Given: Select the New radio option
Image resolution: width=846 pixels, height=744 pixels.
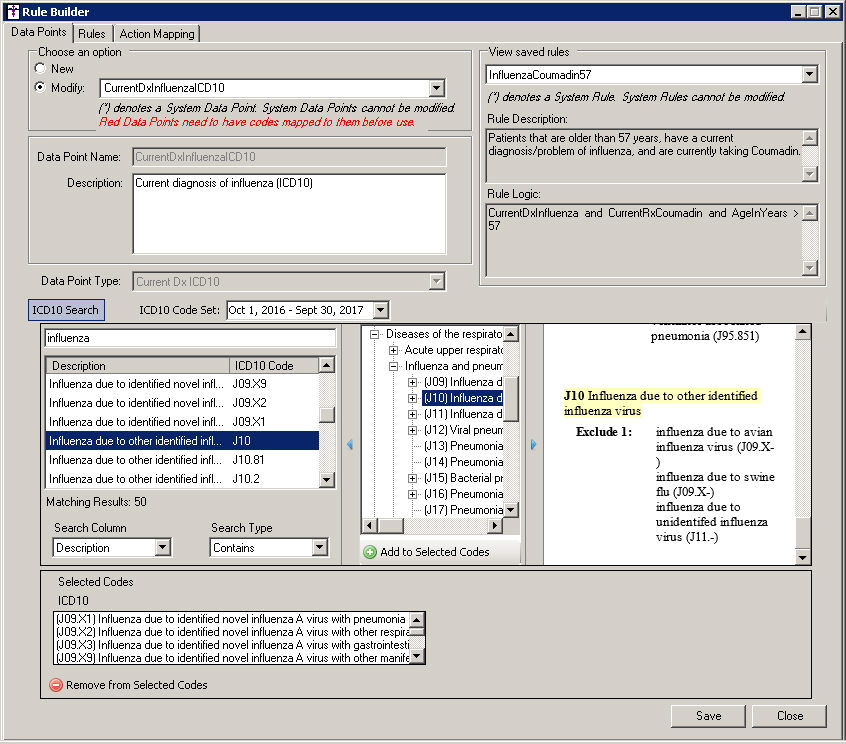Looking at the screenshot, I should [40, 68].
